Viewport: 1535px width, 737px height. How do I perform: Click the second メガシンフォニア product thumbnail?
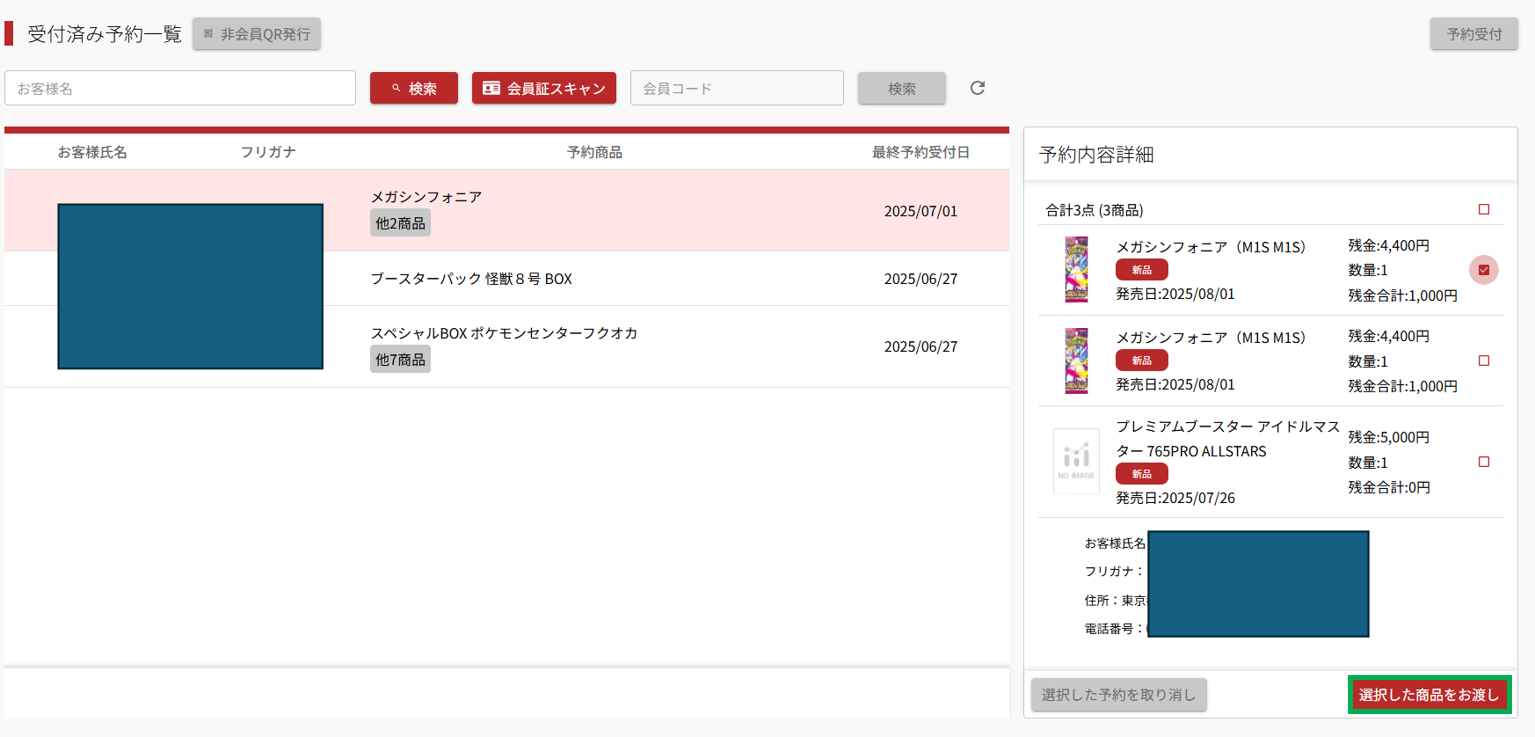click(x=1076, y=361)
